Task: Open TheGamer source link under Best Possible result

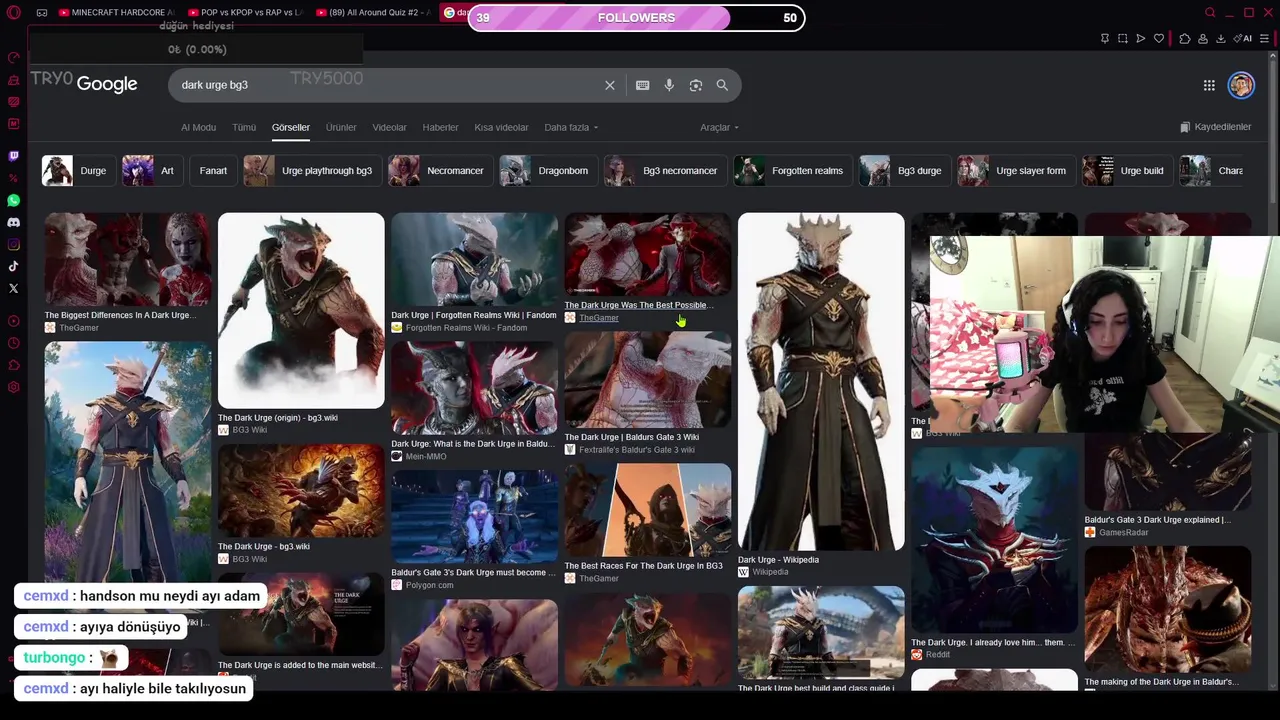Action: tap(599, 318)
